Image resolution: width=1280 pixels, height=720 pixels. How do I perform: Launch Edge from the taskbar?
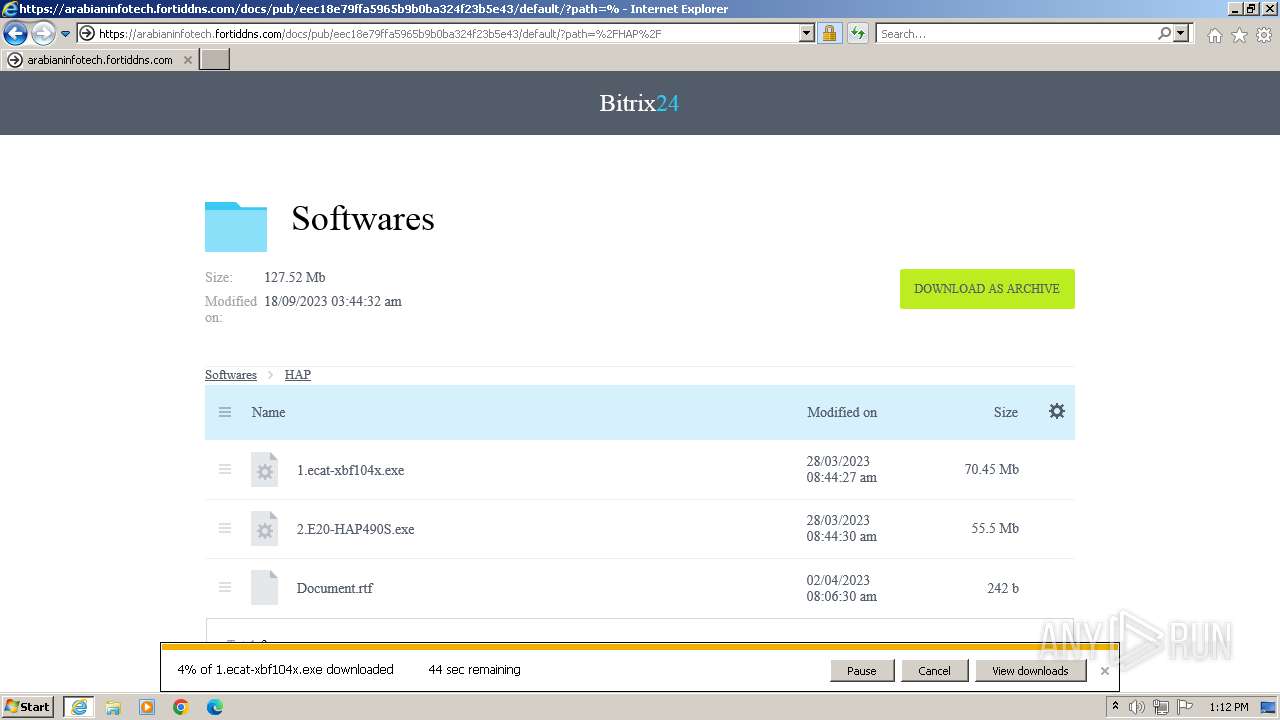coord(215,707)
